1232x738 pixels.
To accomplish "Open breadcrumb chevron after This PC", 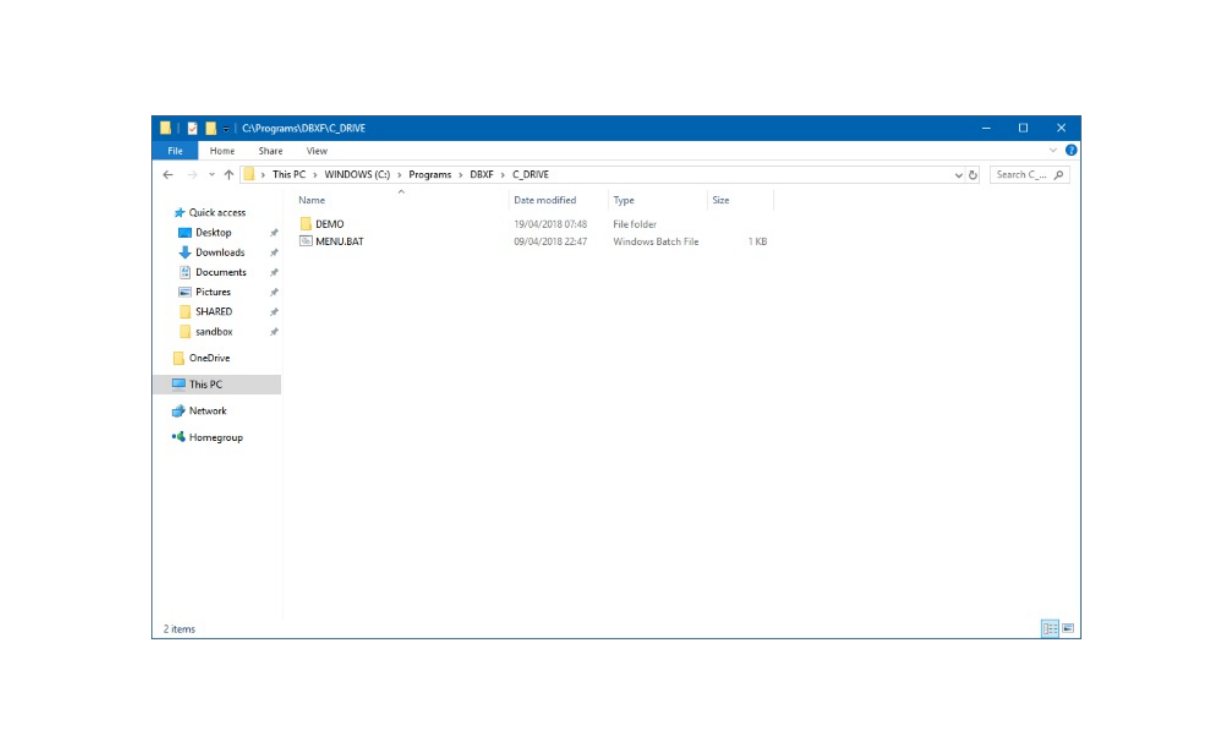I will point(315,175).
